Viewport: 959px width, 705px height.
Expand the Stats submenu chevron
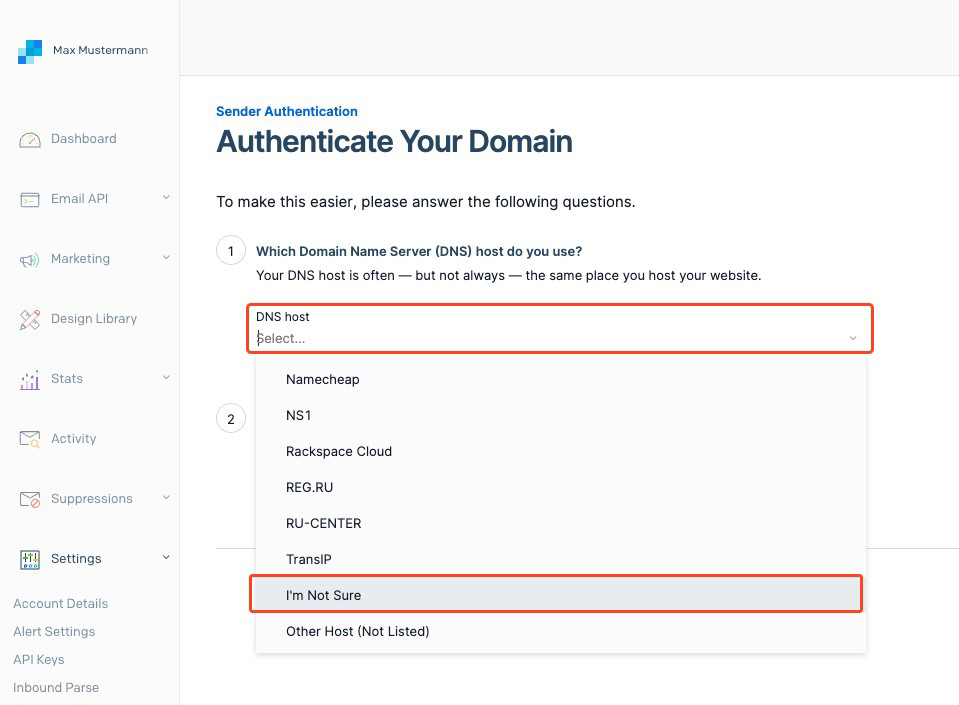pos(166,377)
